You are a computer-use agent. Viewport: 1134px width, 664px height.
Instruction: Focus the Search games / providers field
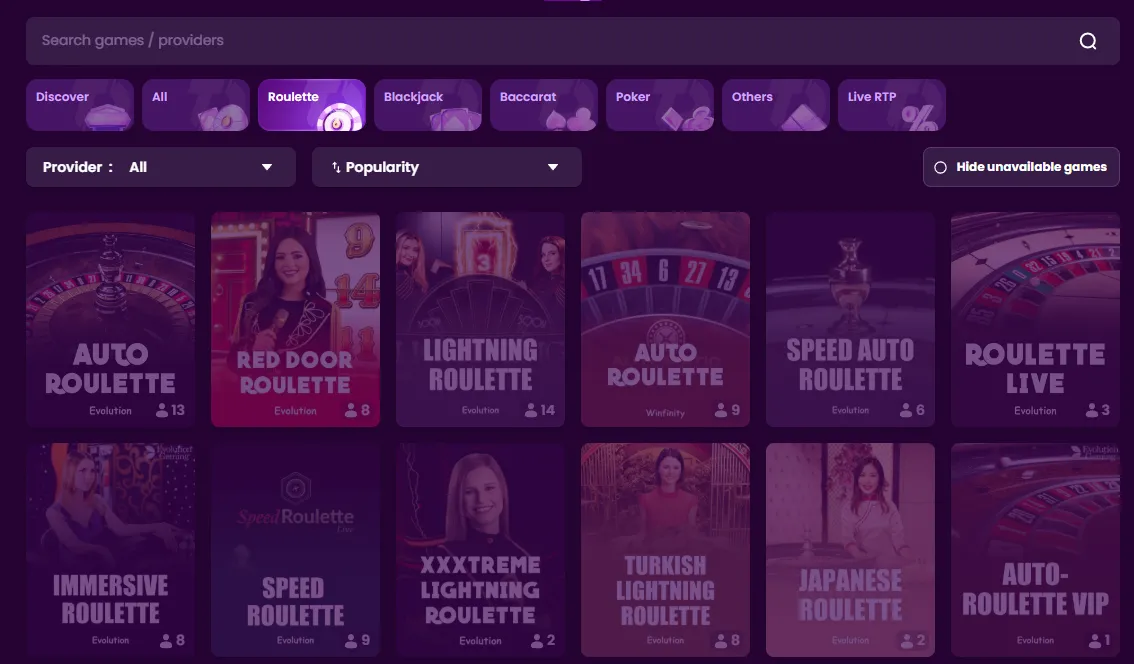(573, 41)
